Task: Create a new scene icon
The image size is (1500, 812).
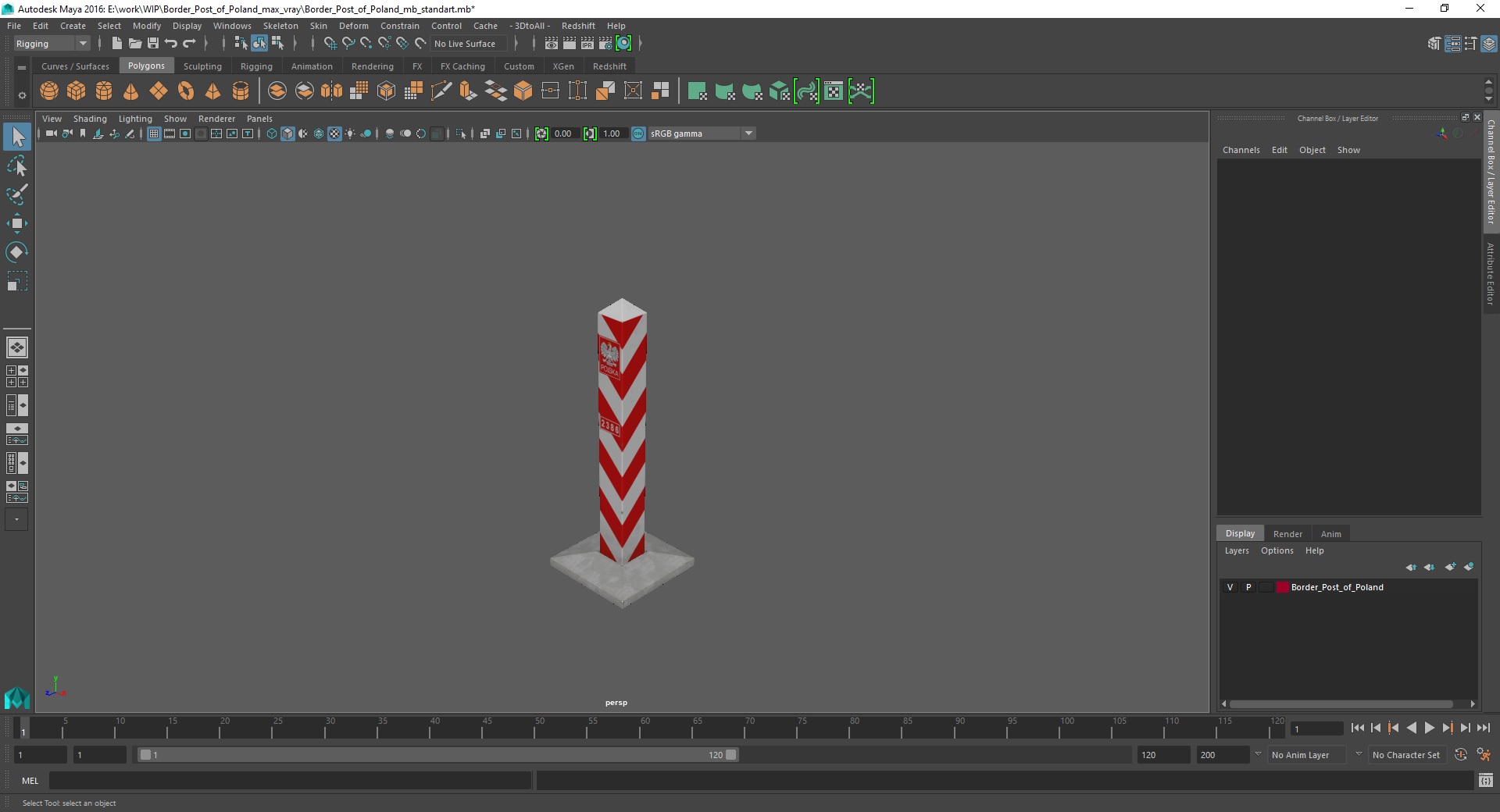Action: (x=117, y=44)
